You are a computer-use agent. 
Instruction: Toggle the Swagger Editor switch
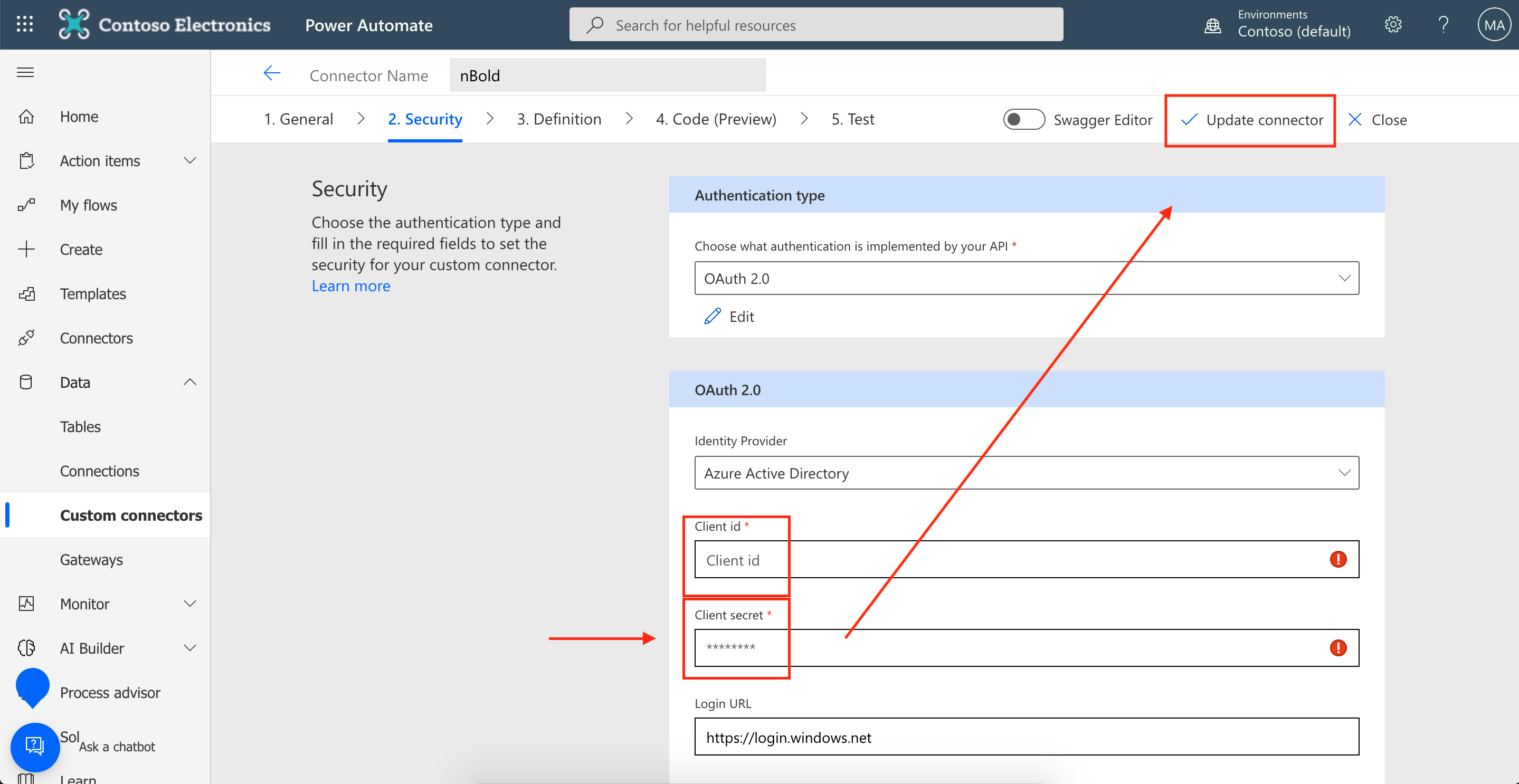pyautogui.click(x=1023, y=120)
